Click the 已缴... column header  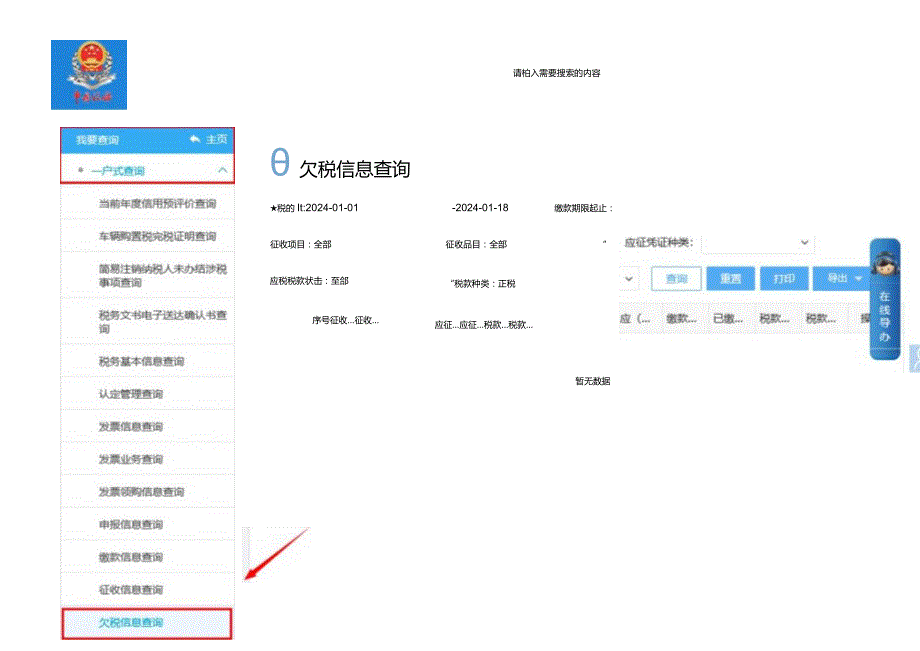[728, 318]
